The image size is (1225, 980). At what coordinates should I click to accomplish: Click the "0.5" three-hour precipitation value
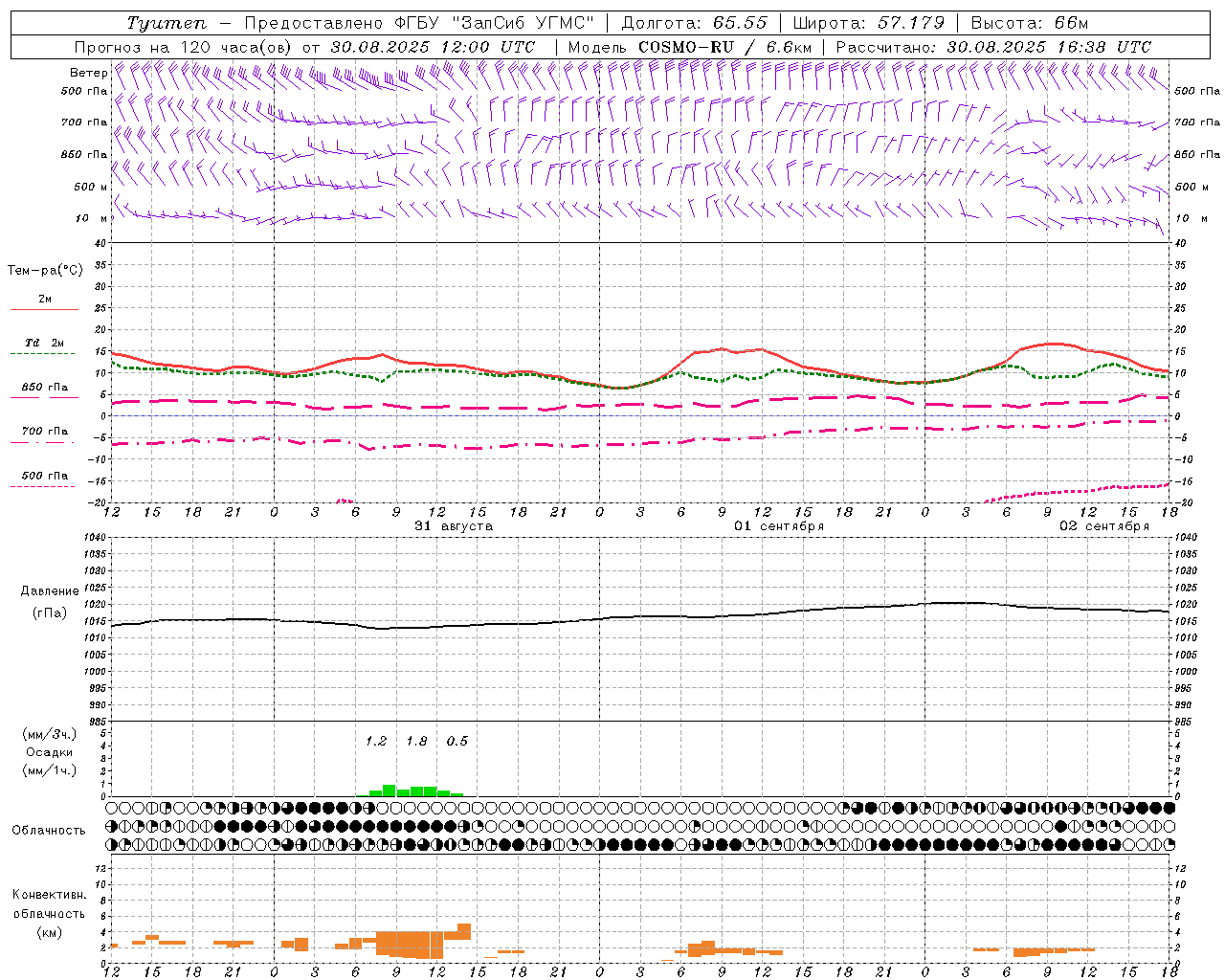click(x=457, y=742)
